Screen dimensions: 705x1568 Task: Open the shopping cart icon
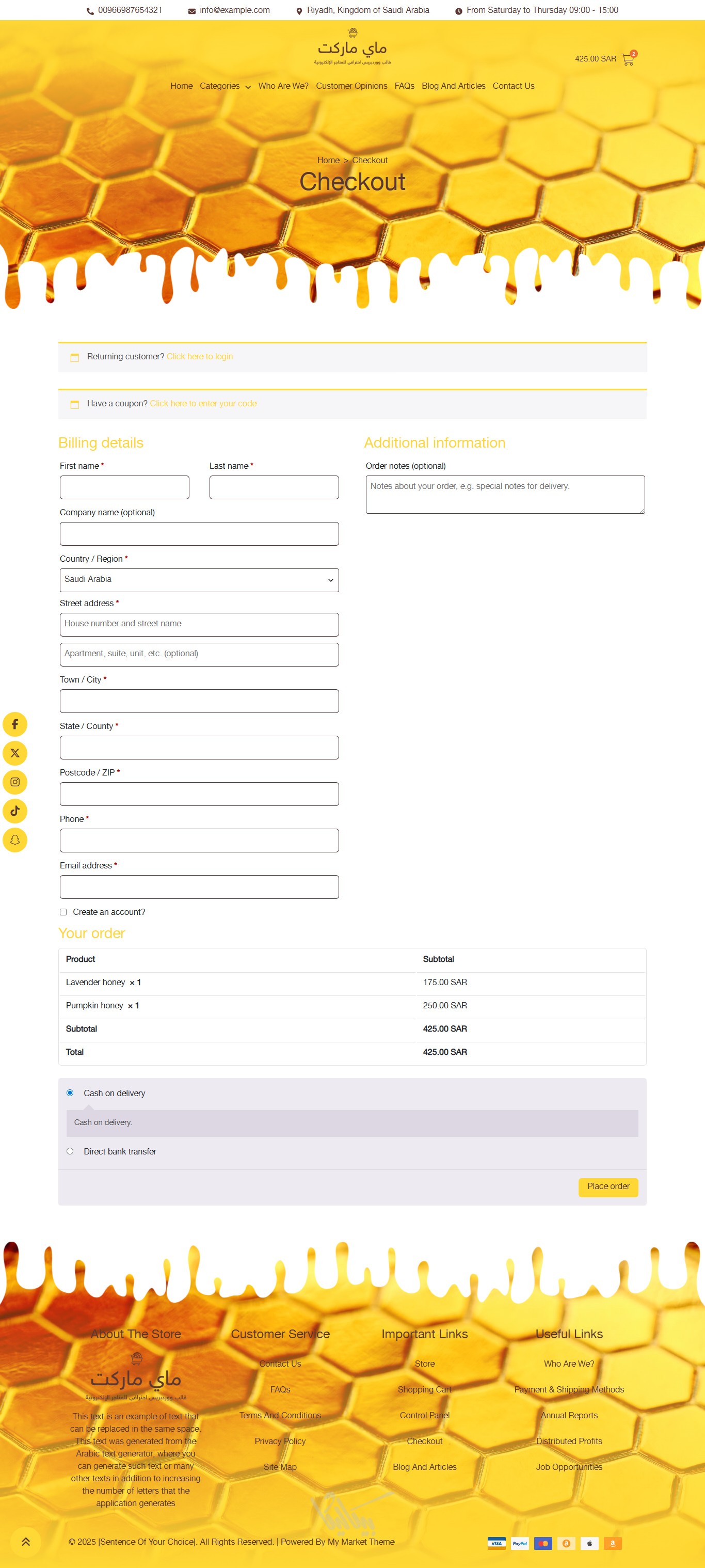627,60
